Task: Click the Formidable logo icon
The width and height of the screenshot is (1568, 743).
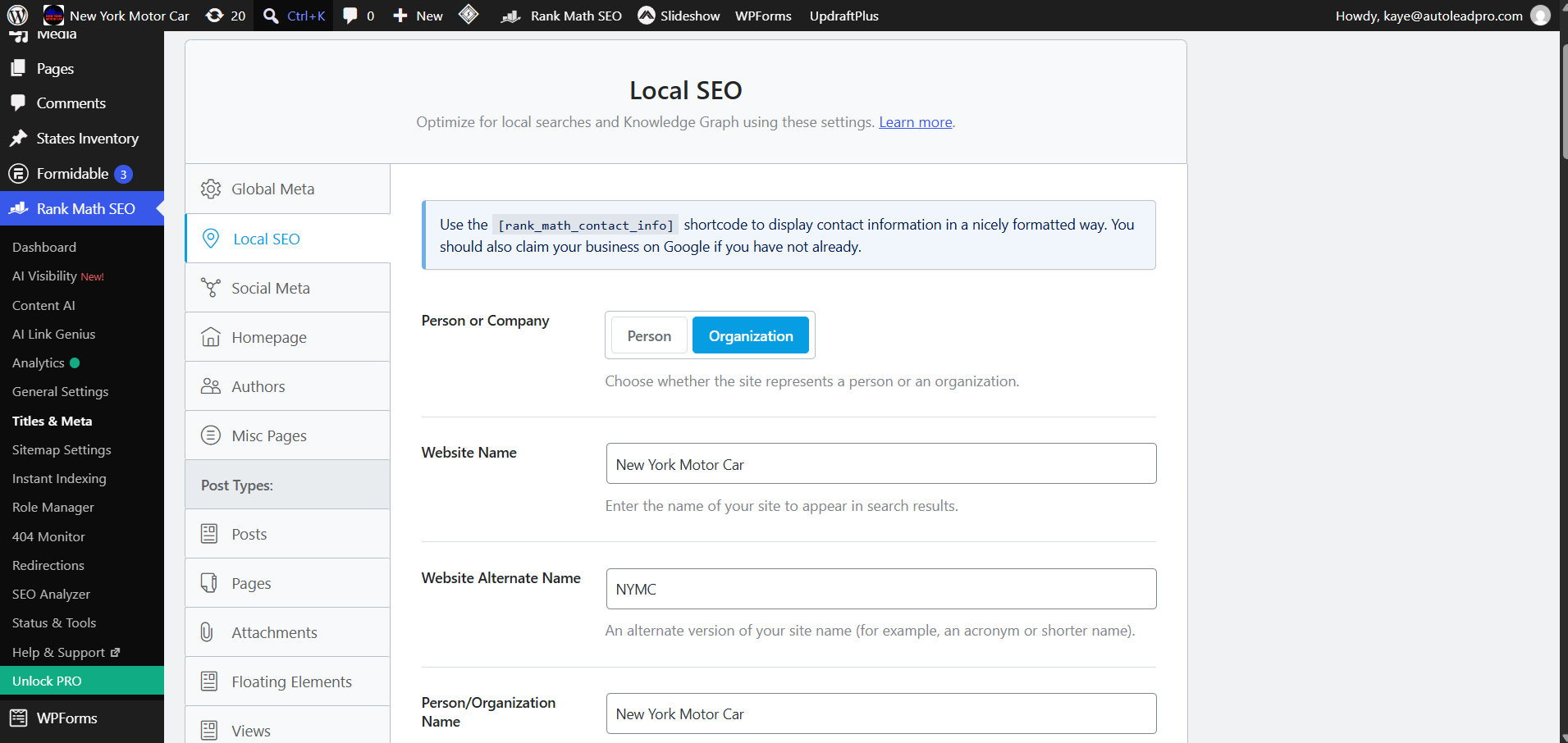Action: tap(18, 174)
